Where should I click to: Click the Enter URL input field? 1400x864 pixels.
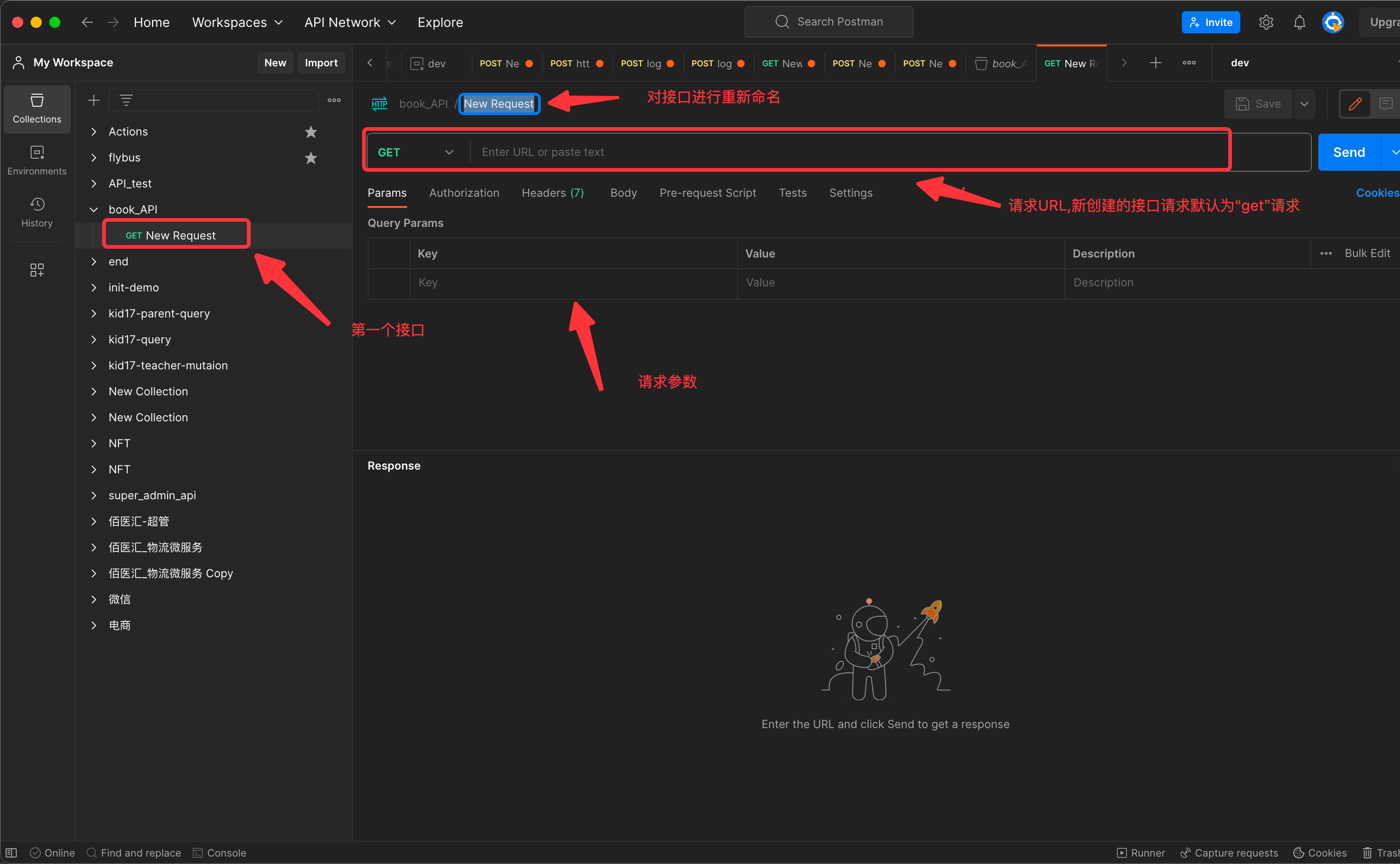846,153
